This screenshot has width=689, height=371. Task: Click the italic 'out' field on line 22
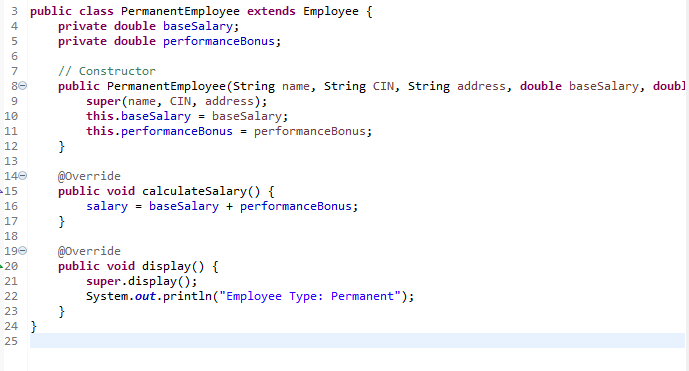click(145, 297)
